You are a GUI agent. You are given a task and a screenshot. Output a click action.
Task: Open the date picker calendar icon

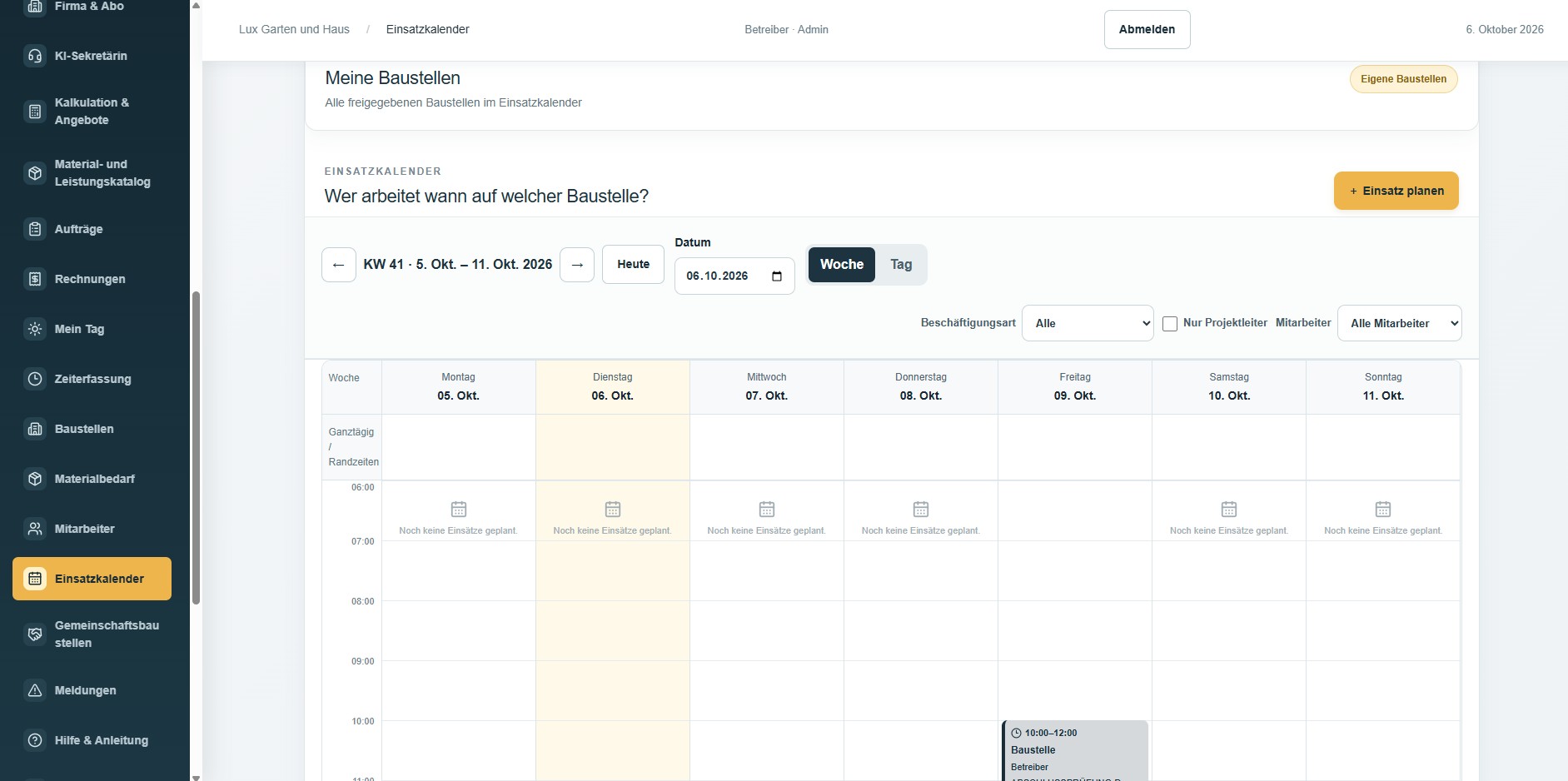777,276
